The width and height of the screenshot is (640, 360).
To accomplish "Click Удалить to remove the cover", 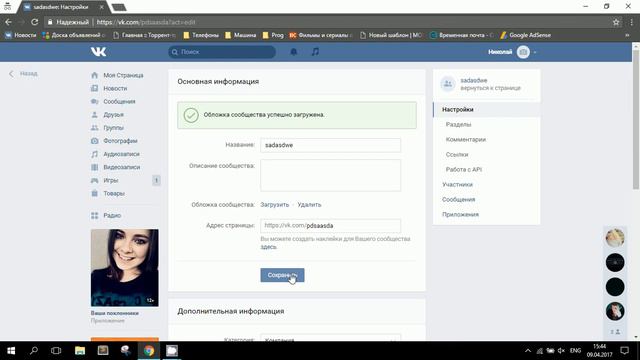I will 309,204.
